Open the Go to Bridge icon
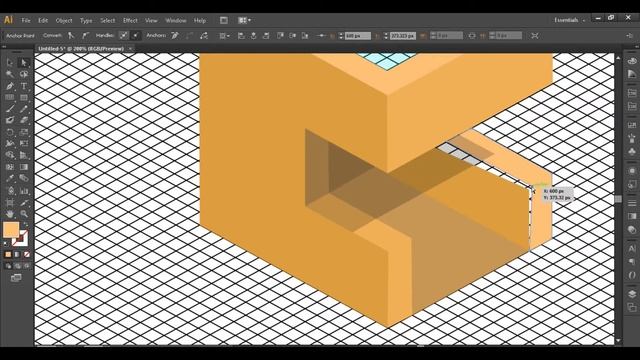Viewport: 640px width, 360px height. [x=224, y=20]
